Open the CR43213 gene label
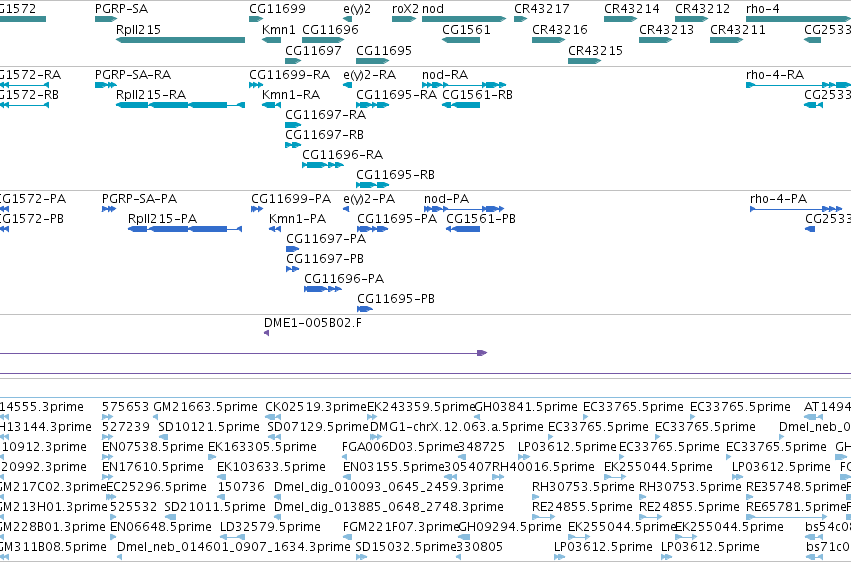851x562 pixels. point(666,29)
